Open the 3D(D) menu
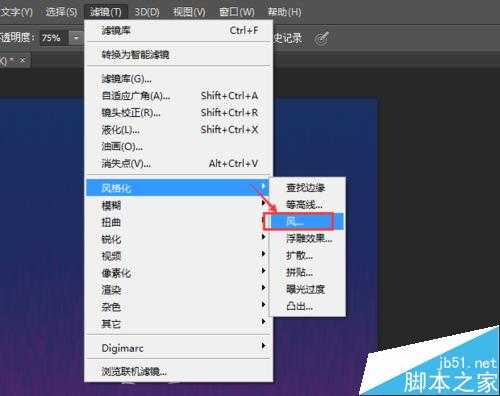This screenshot has width=500, height=396. pyautogui.click(x=147, y=12)
